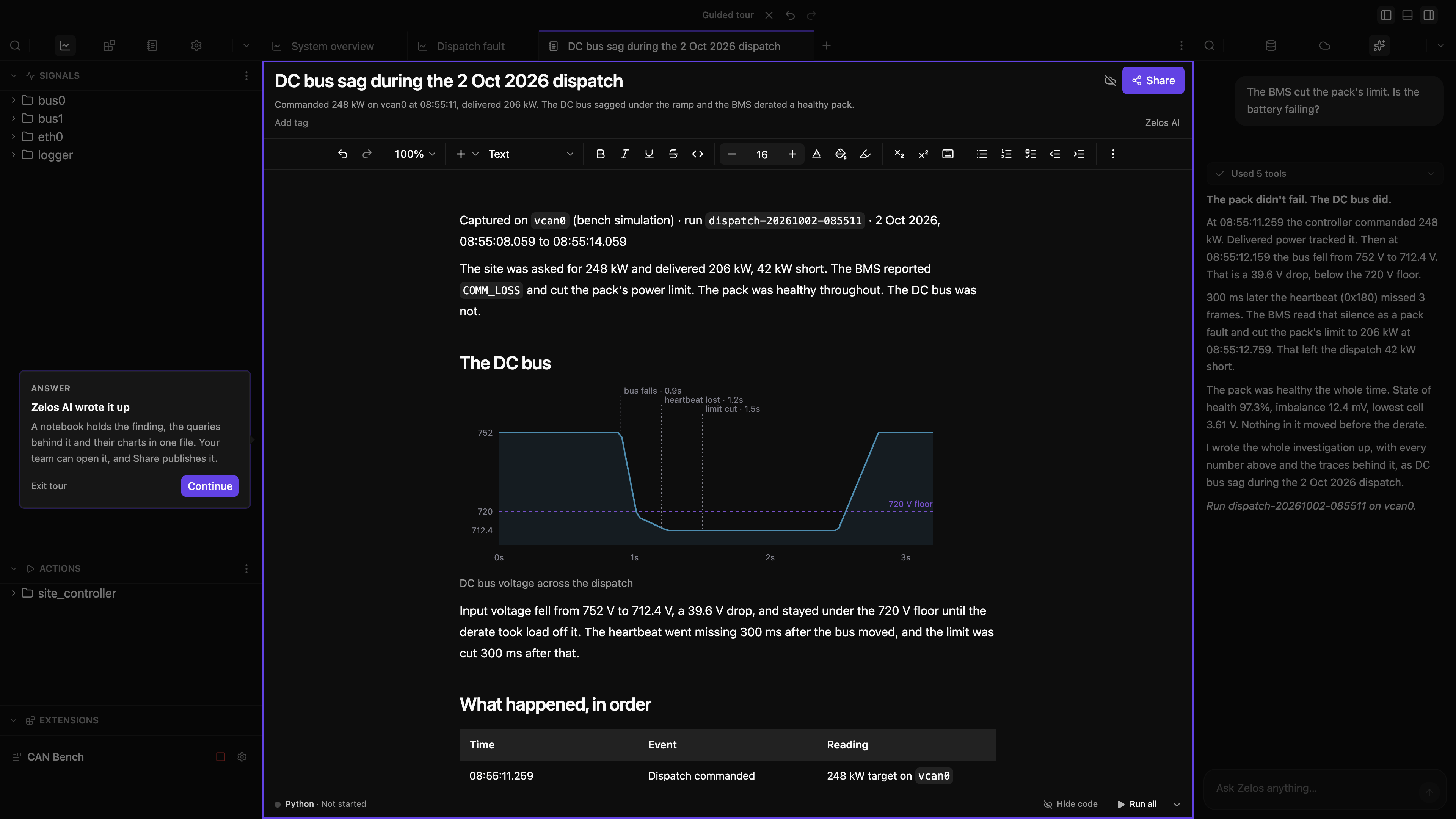The image size is (1456, 819).
Task: Redo in the notebook editor toolbar
Action: click(367, 154)
